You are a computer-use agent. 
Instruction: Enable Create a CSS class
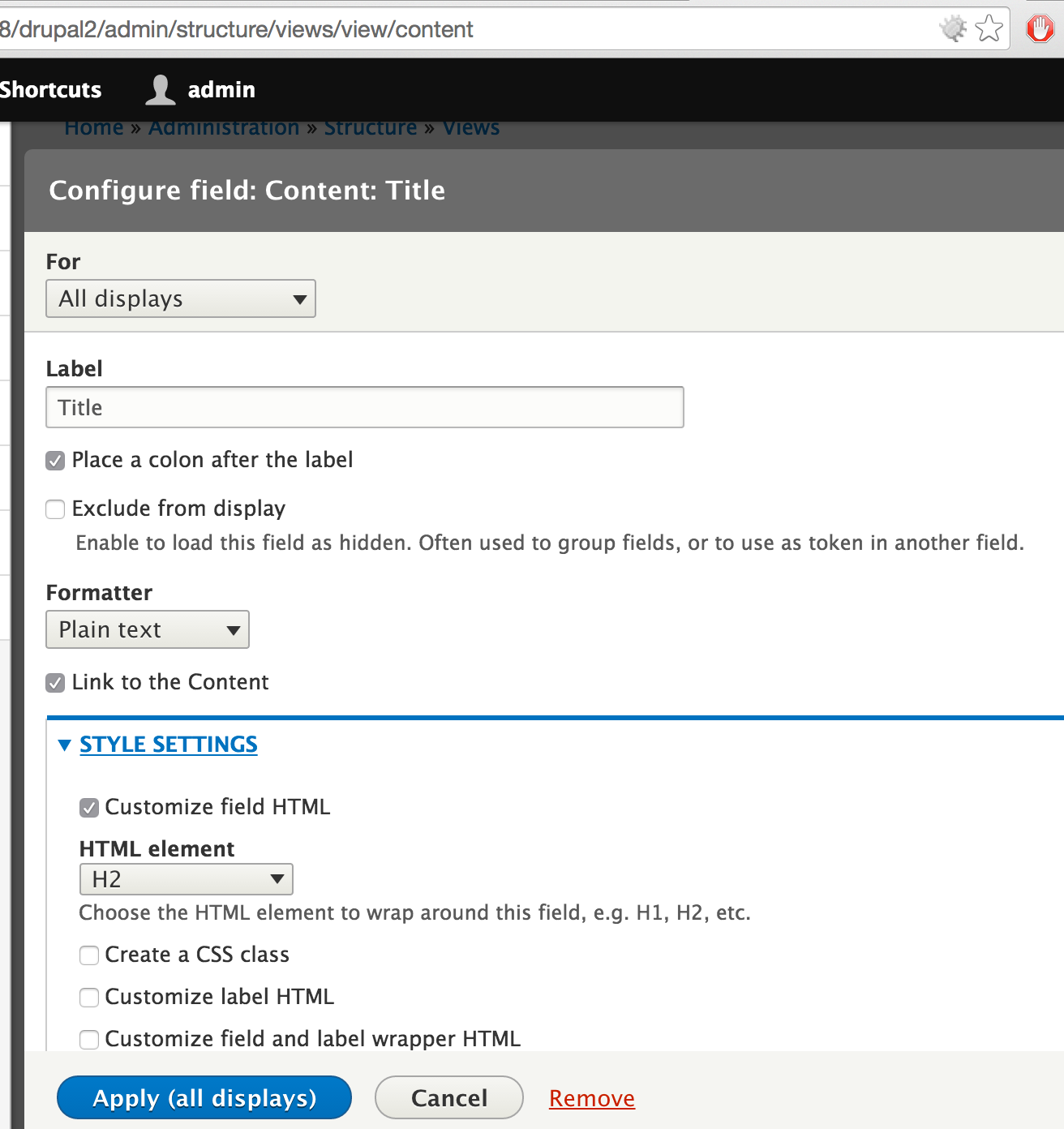point(89,955)
